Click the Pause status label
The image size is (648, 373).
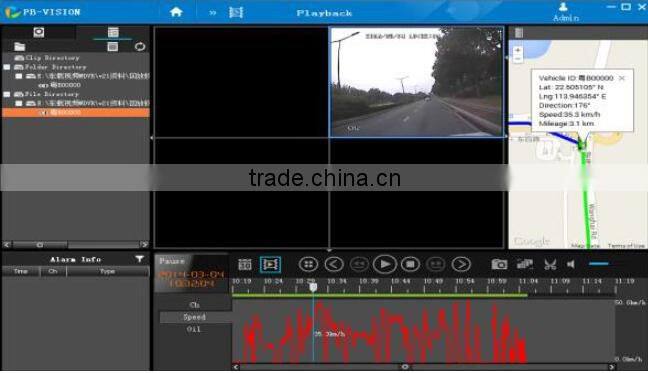pyautogui.click(x=172, y=261)
